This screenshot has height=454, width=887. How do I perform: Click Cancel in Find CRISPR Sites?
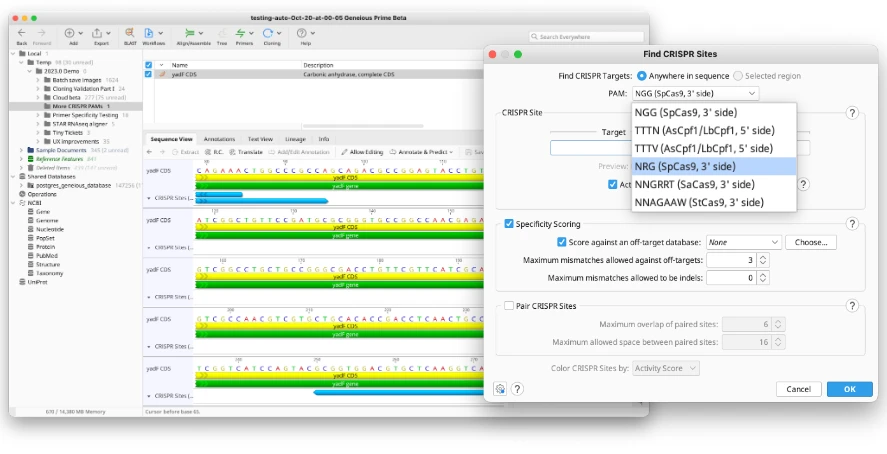pyautogui.click(x=798, y=389)
